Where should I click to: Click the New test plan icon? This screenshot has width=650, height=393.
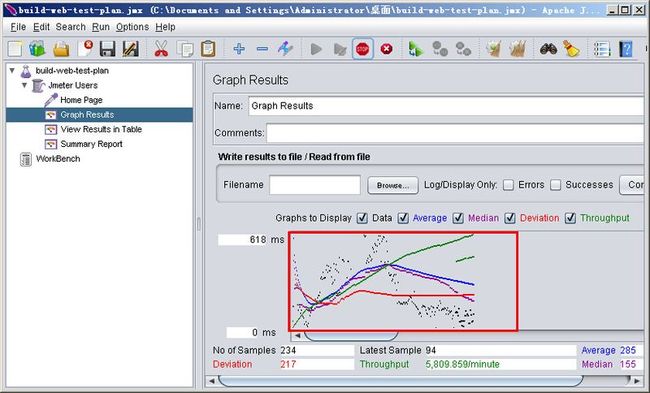coord(15,49)
